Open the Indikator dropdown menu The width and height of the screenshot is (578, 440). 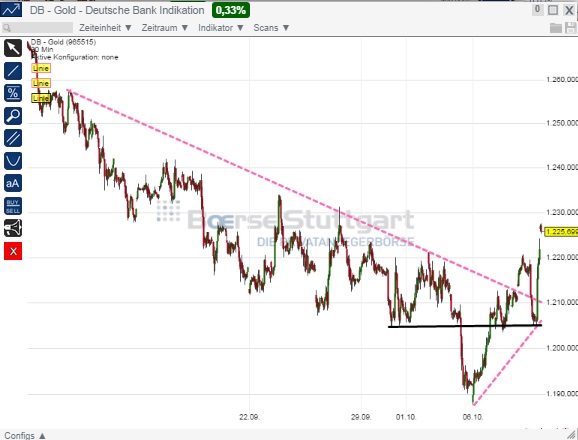[221, 28]
